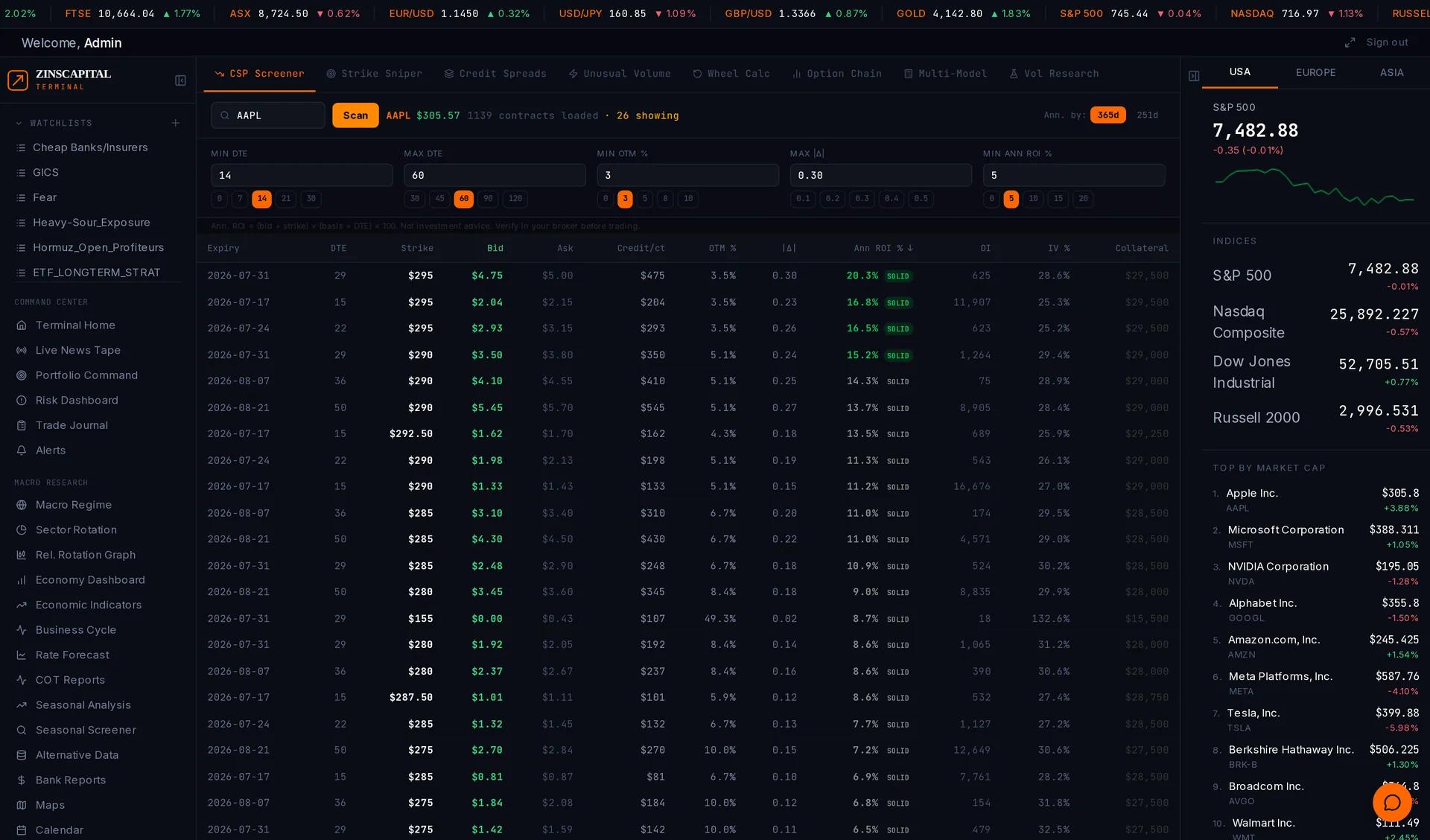Screen dimensions: 1430x840
Task: Switch to CSP Screener tab
Action: click(259, 74)
